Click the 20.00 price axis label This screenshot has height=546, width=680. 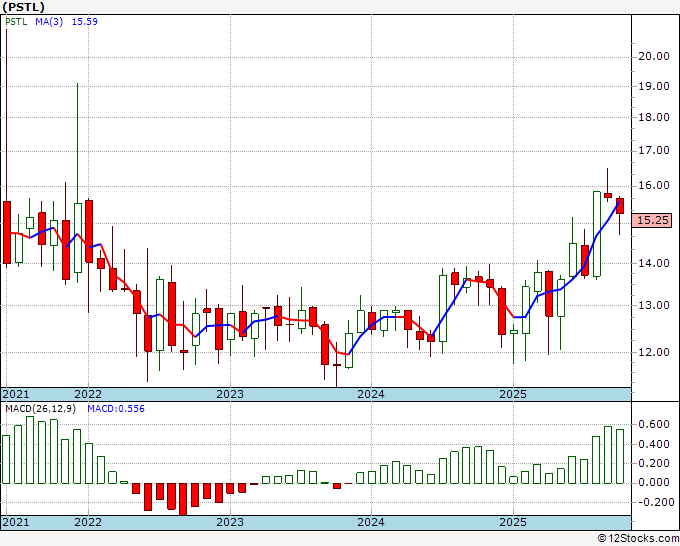[654, 56]
